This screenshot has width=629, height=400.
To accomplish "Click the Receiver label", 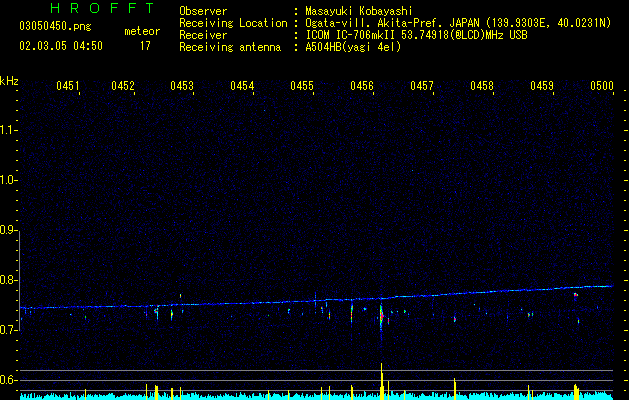I will click(x=203, y=35).
